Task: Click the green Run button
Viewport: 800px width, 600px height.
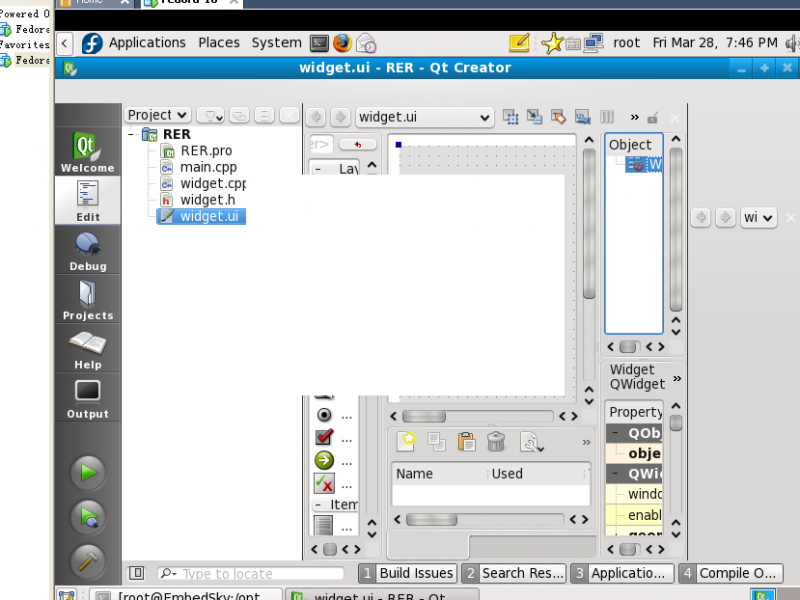Action: coord(88,472)
